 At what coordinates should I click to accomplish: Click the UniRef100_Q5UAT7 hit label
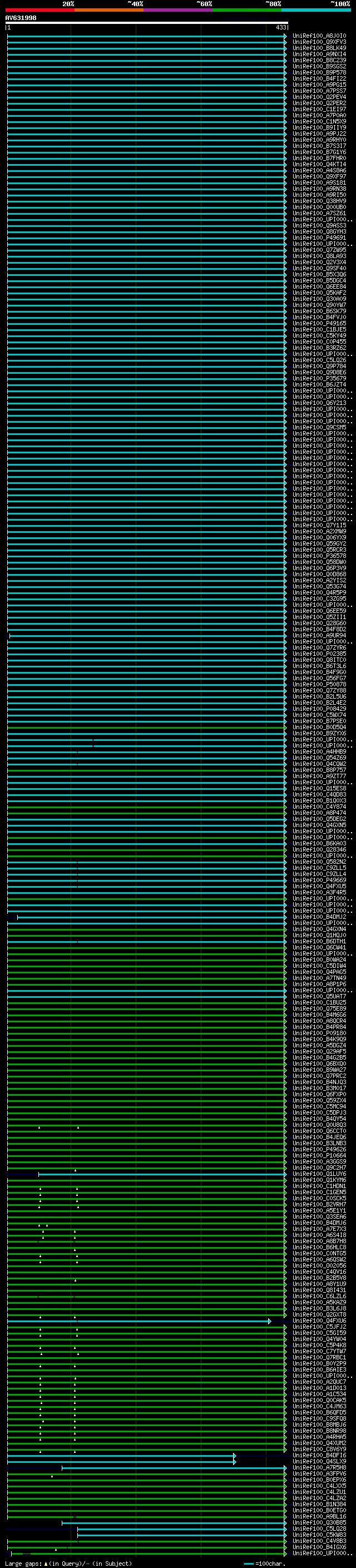pos(319,996)
